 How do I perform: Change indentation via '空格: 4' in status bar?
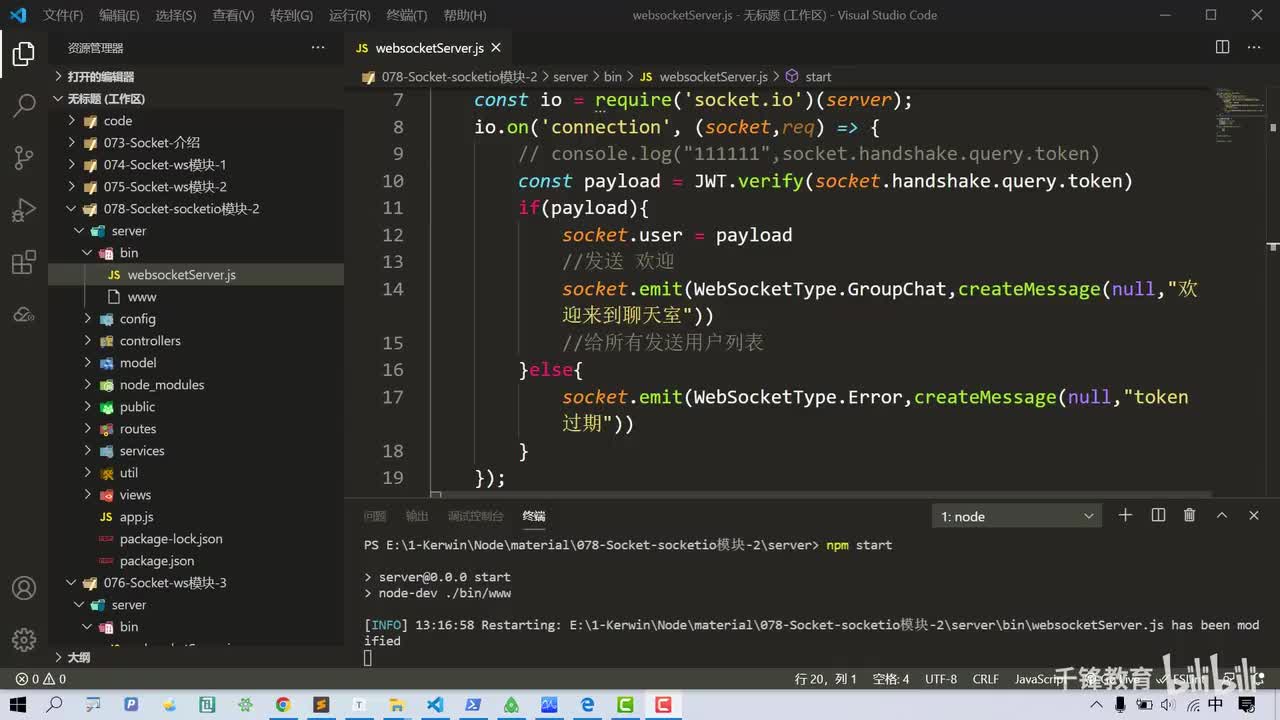[891, 679]
